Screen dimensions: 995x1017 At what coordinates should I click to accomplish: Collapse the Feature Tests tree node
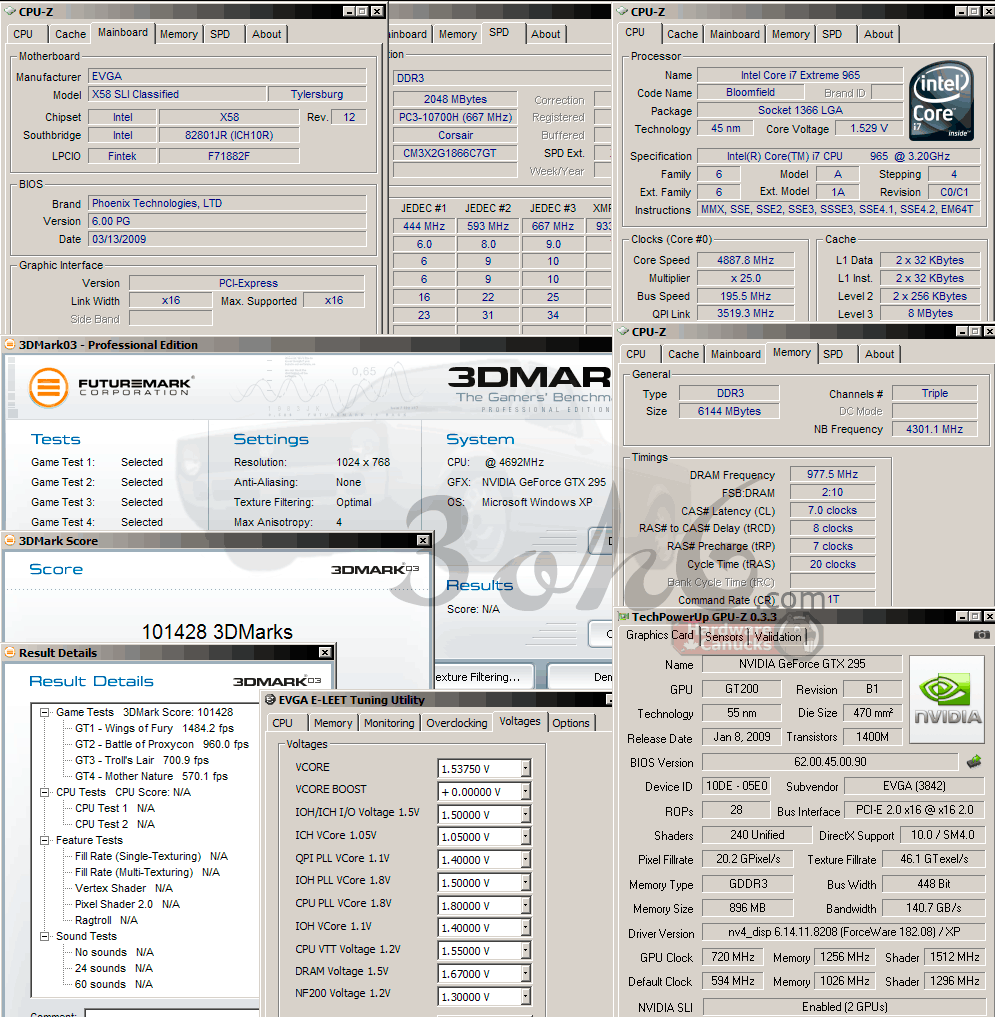point(45,840)
